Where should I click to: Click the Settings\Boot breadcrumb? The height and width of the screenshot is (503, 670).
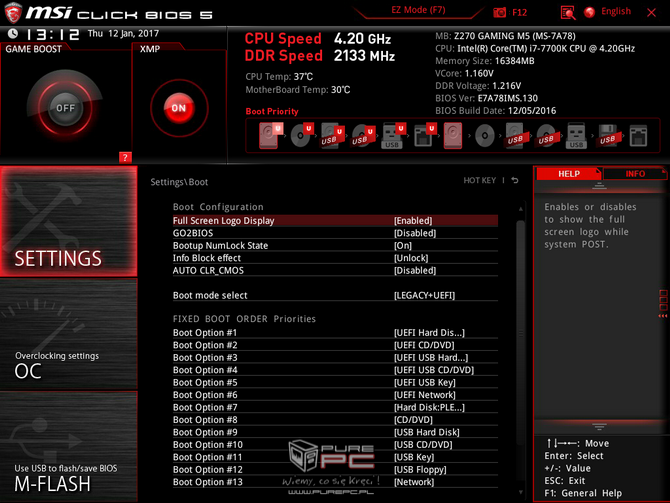pos(179,182)
